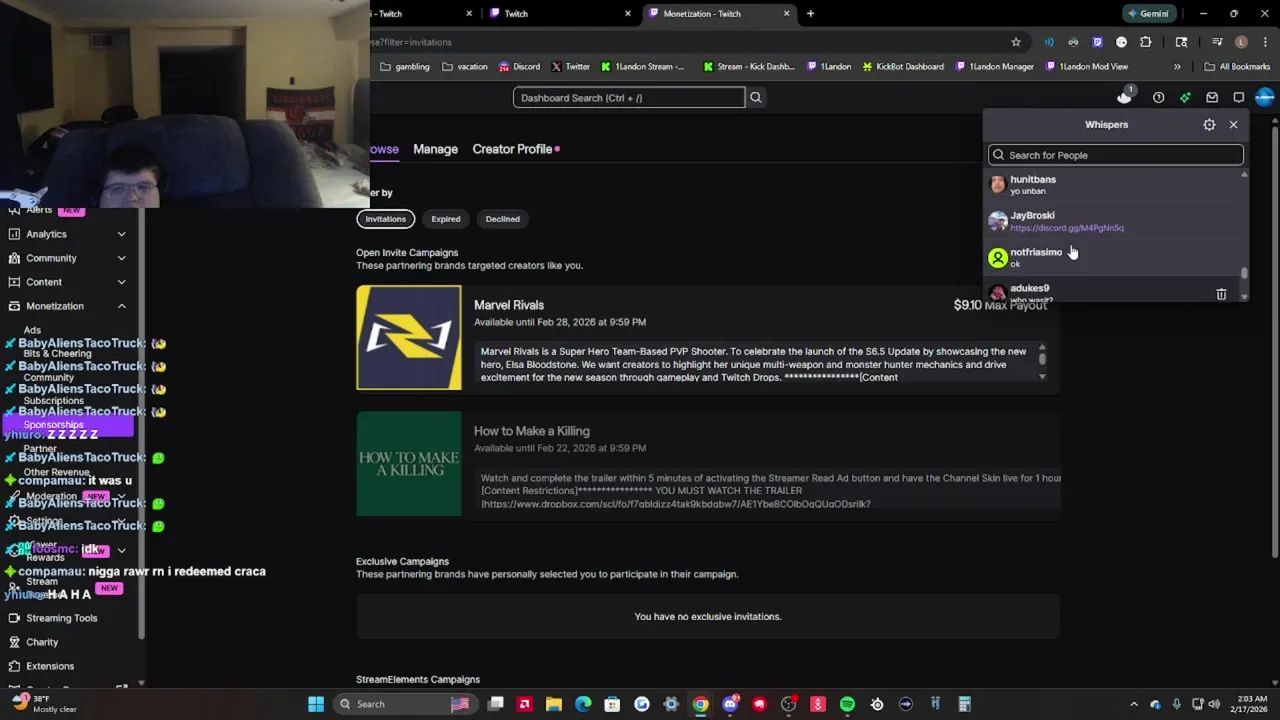Click the Dashboard Search magnifier button
Image resolution: width=1280 pixels, height=720 pixels.
[756, 98]
